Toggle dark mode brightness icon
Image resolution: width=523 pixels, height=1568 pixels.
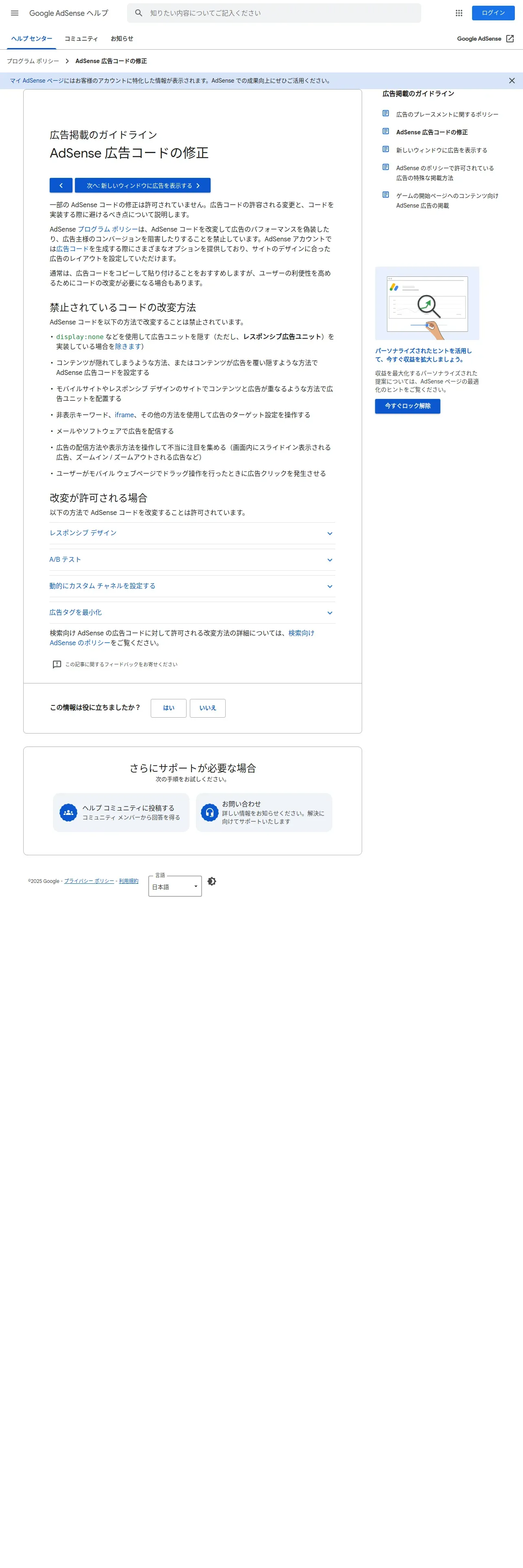coord(212,881)
